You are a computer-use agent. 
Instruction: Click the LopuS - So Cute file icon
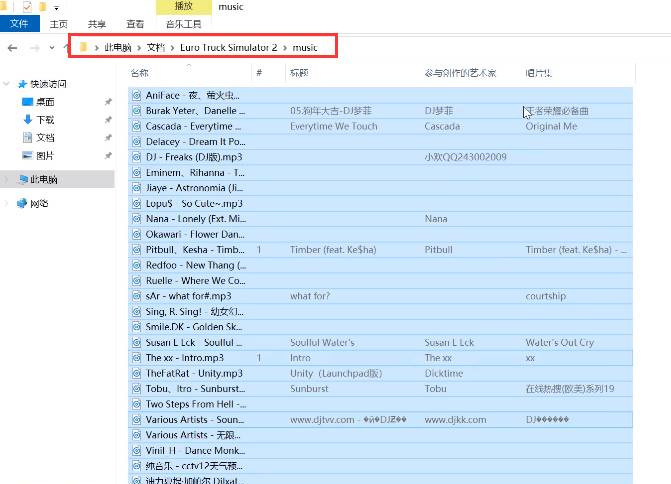click(x=137, y=203)
